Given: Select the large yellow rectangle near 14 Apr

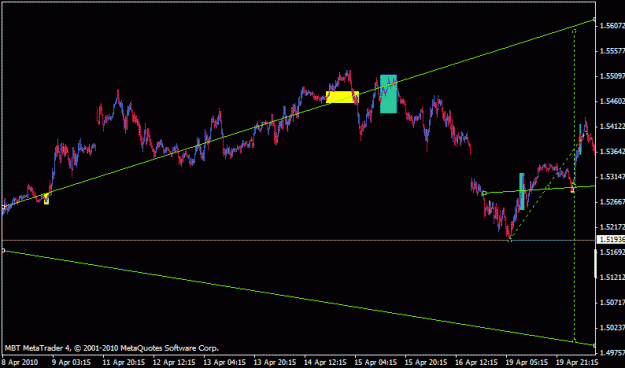Looking at the screenshot, I should point(342,97).
